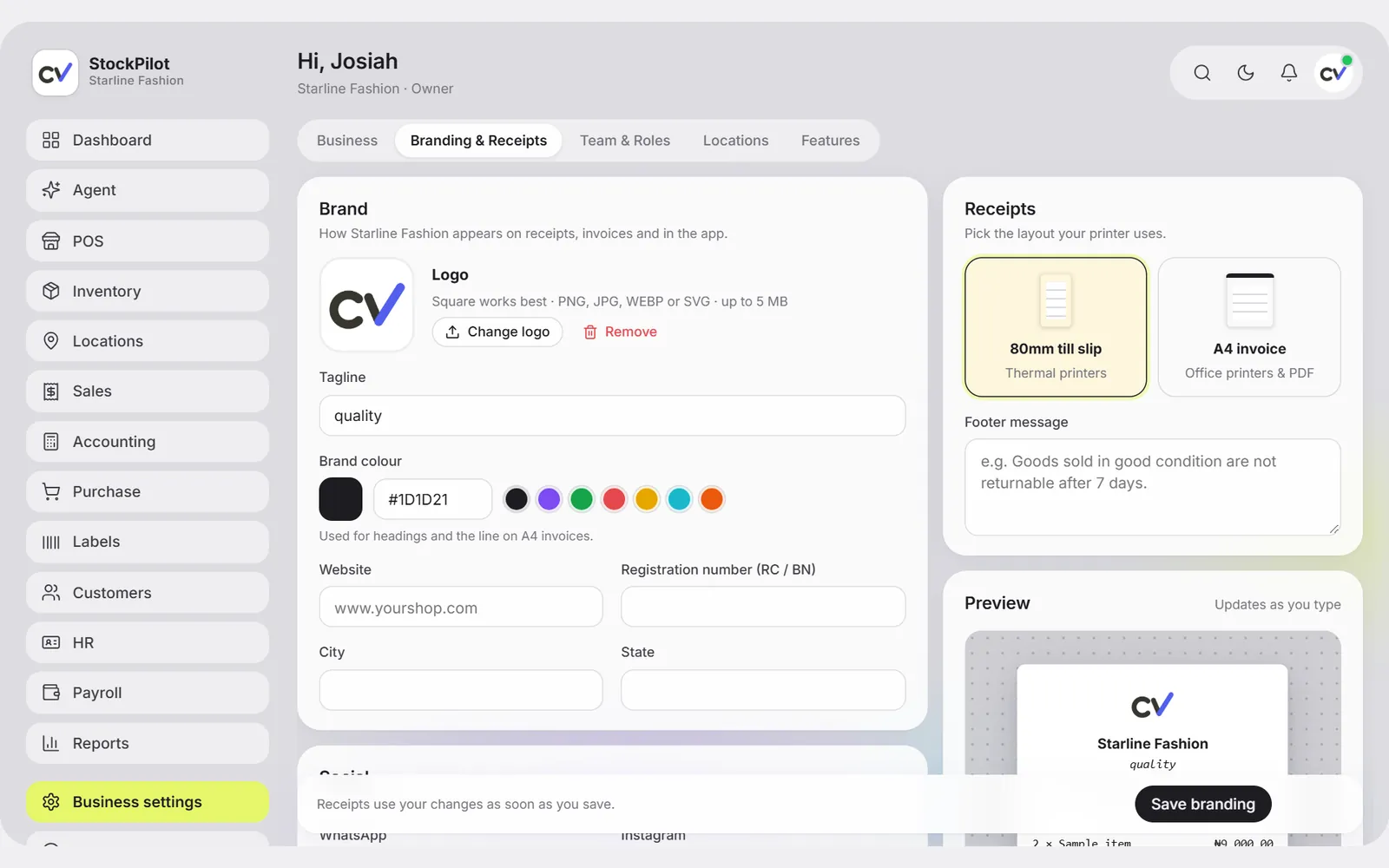Go to POS in the sidebar
This screenshot has height=868, width=1389.
pyautogui.click(x=148, y=240)
